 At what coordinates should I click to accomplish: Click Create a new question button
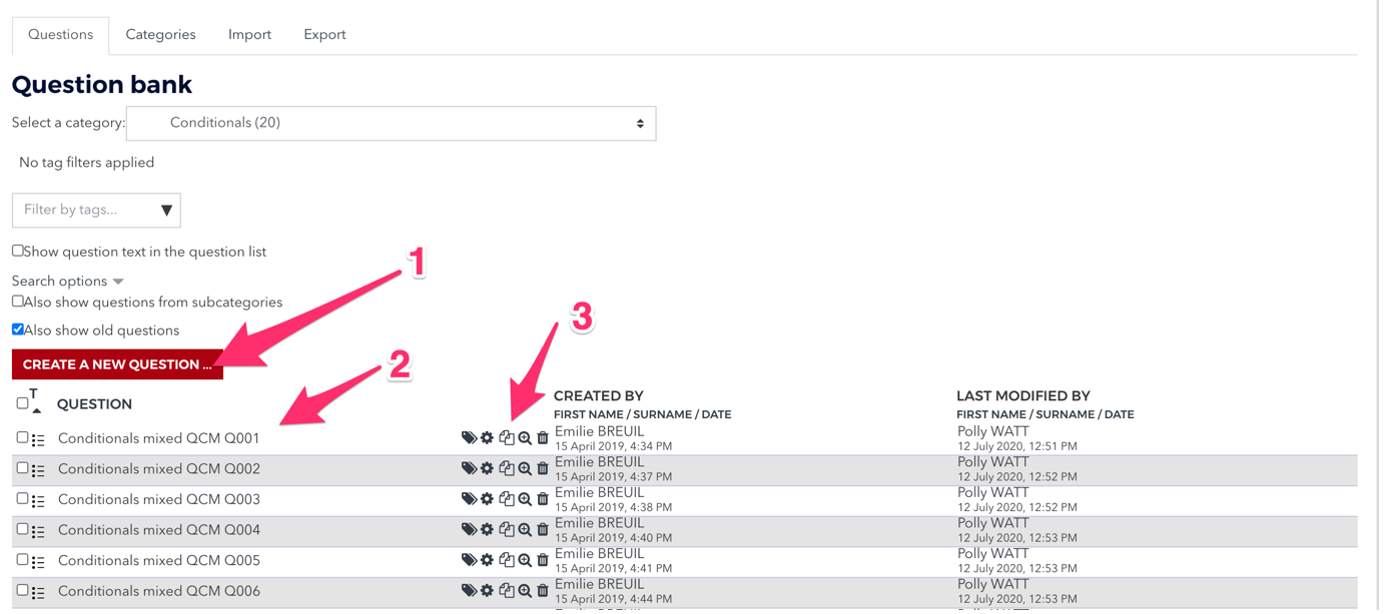click(x=117, y=364)
